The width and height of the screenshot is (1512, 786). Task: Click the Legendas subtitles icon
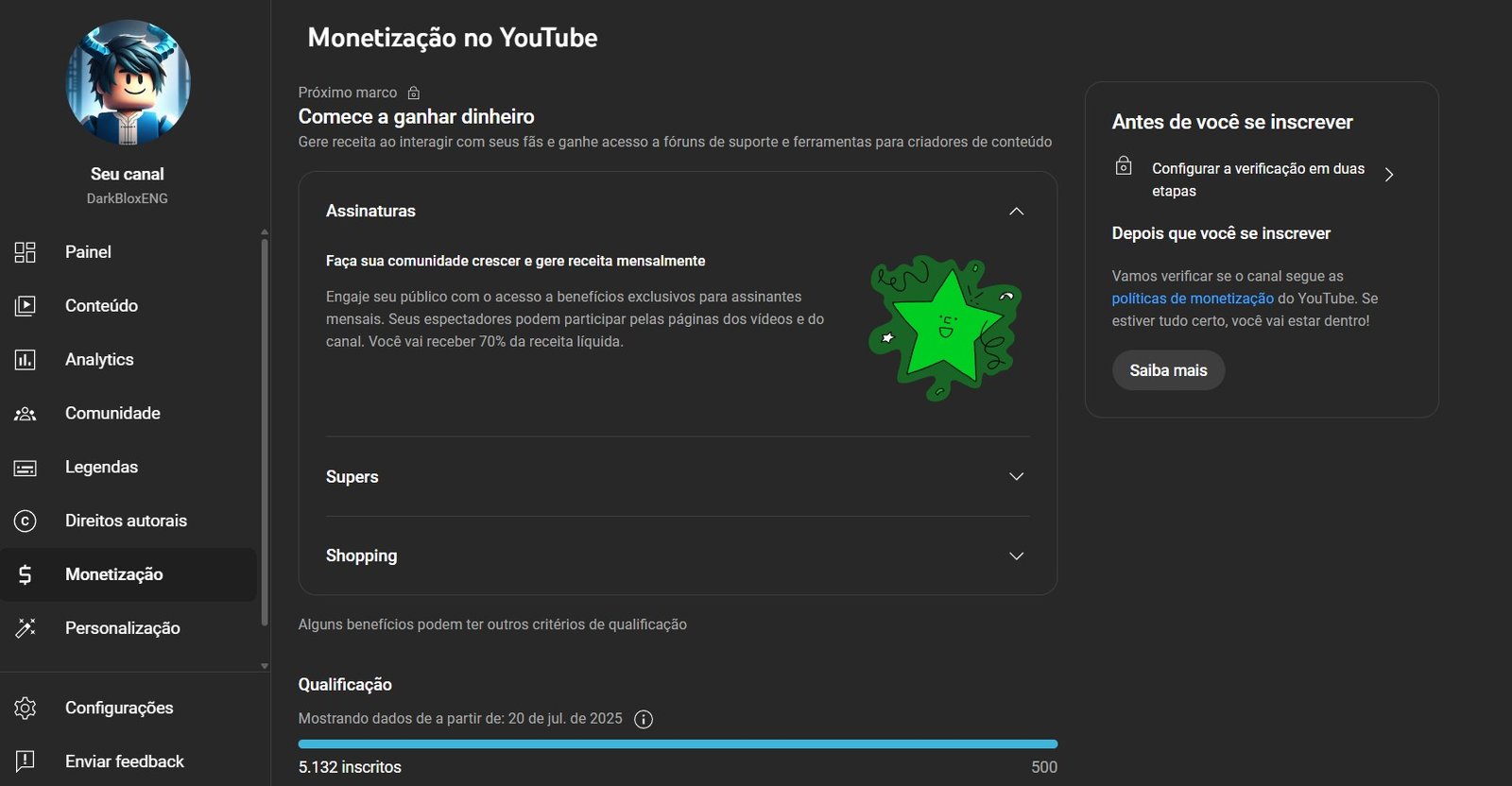tap(26, 468)
